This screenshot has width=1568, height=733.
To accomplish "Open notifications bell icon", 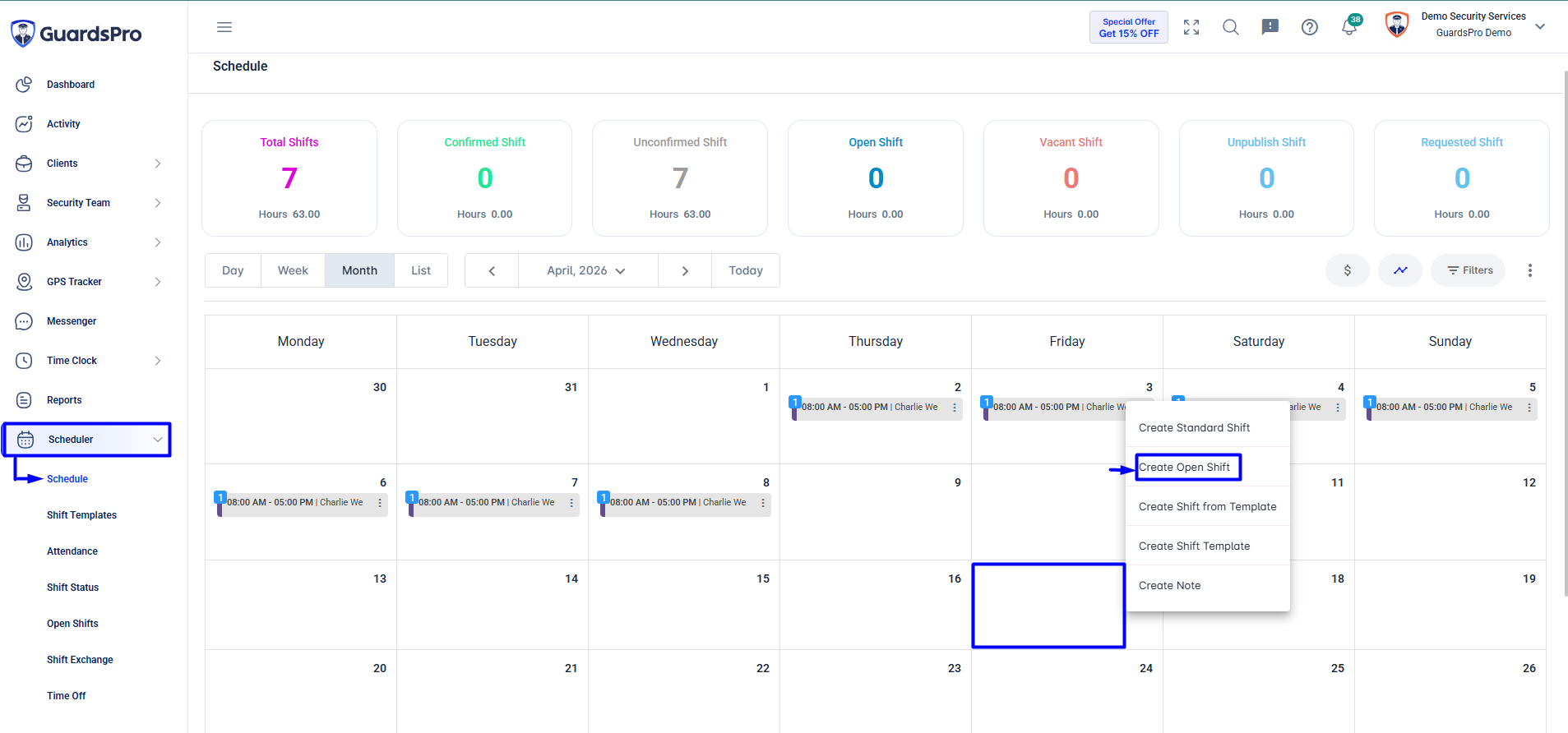I will pos(1349,27).
